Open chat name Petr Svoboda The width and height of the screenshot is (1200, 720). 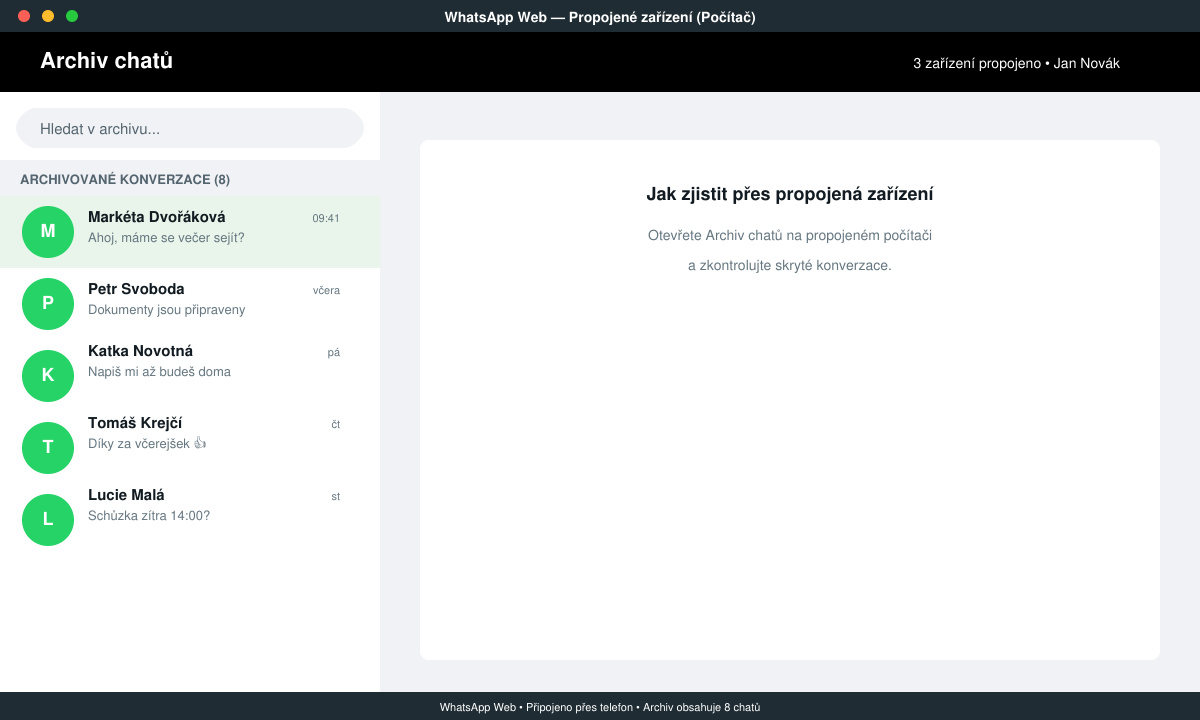[136, 289]
